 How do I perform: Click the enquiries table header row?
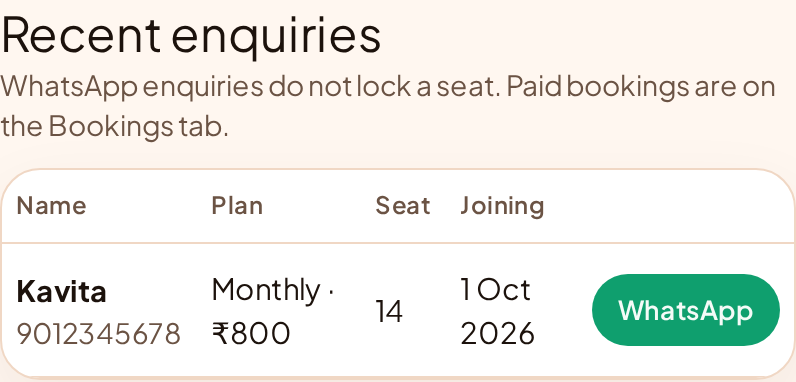398,206
